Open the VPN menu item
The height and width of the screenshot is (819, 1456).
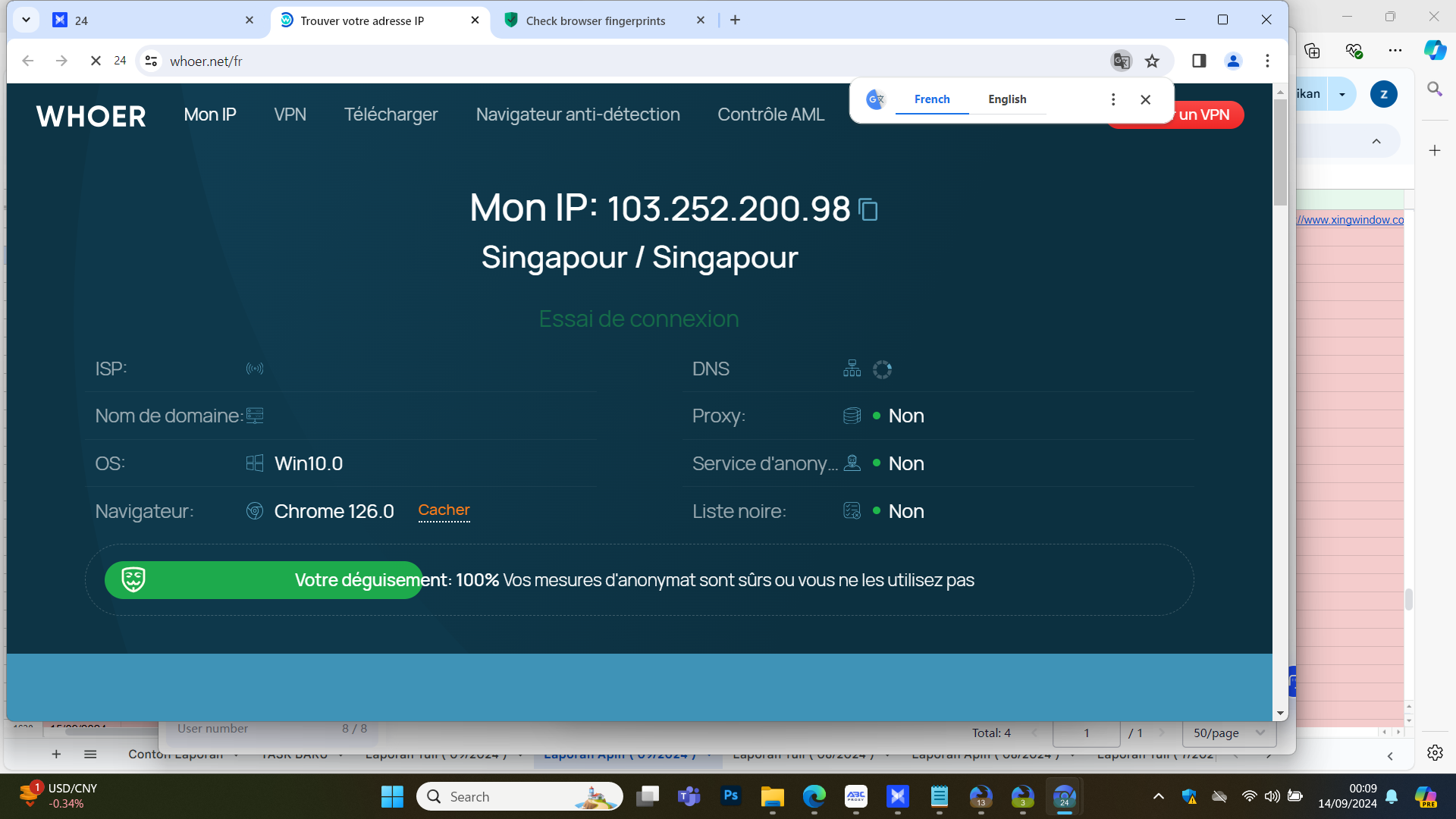[x=290, y=115]
